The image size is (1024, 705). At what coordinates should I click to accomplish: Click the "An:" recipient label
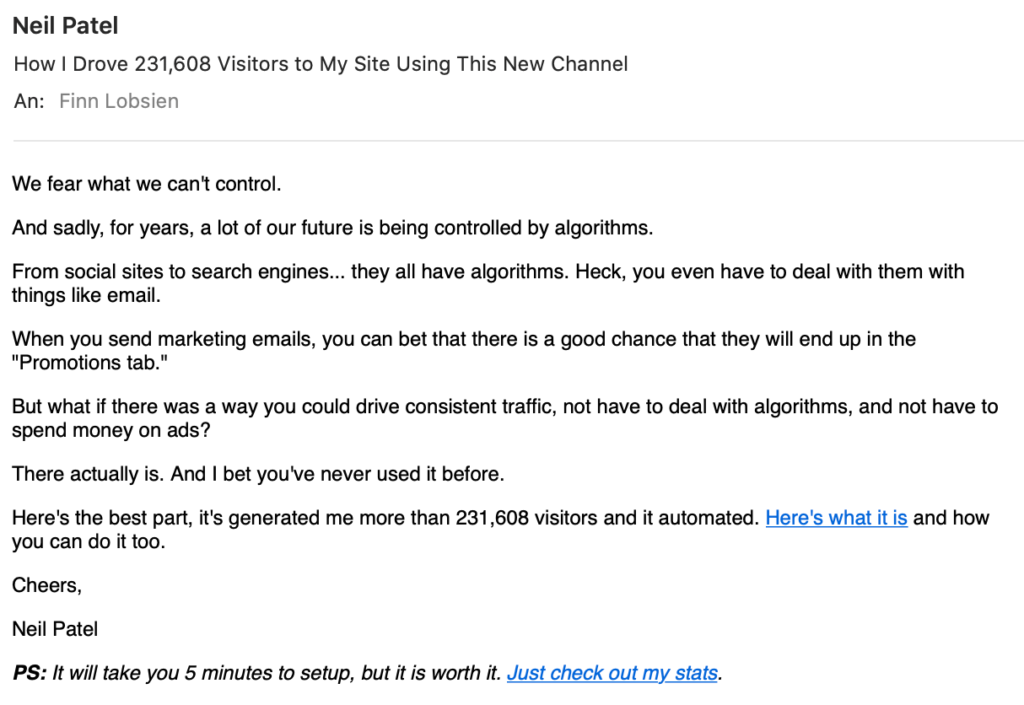click(x=29, y=101)
